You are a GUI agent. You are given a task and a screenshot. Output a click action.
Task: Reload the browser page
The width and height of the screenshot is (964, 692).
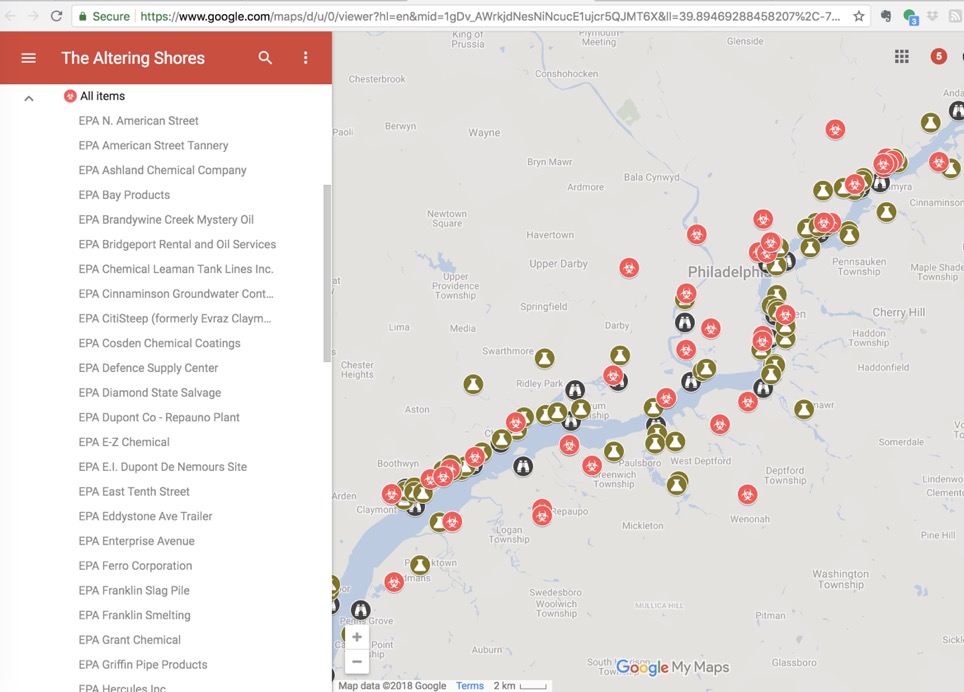[57, 16]
